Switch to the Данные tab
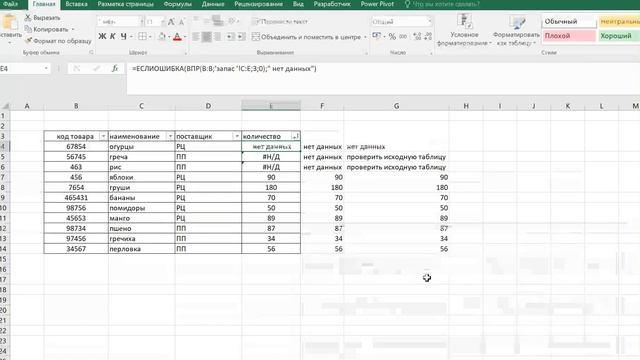 point(213,4)
